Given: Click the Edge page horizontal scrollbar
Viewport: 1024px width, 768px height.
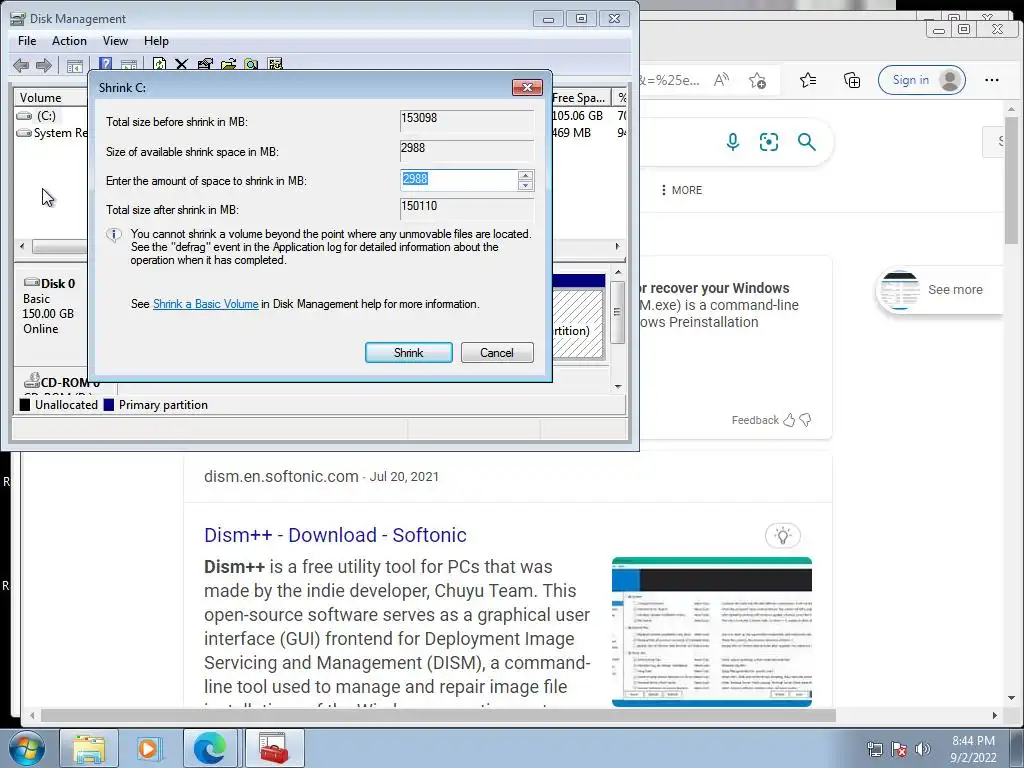Looking at the screenshot, I should pos(438,716).
